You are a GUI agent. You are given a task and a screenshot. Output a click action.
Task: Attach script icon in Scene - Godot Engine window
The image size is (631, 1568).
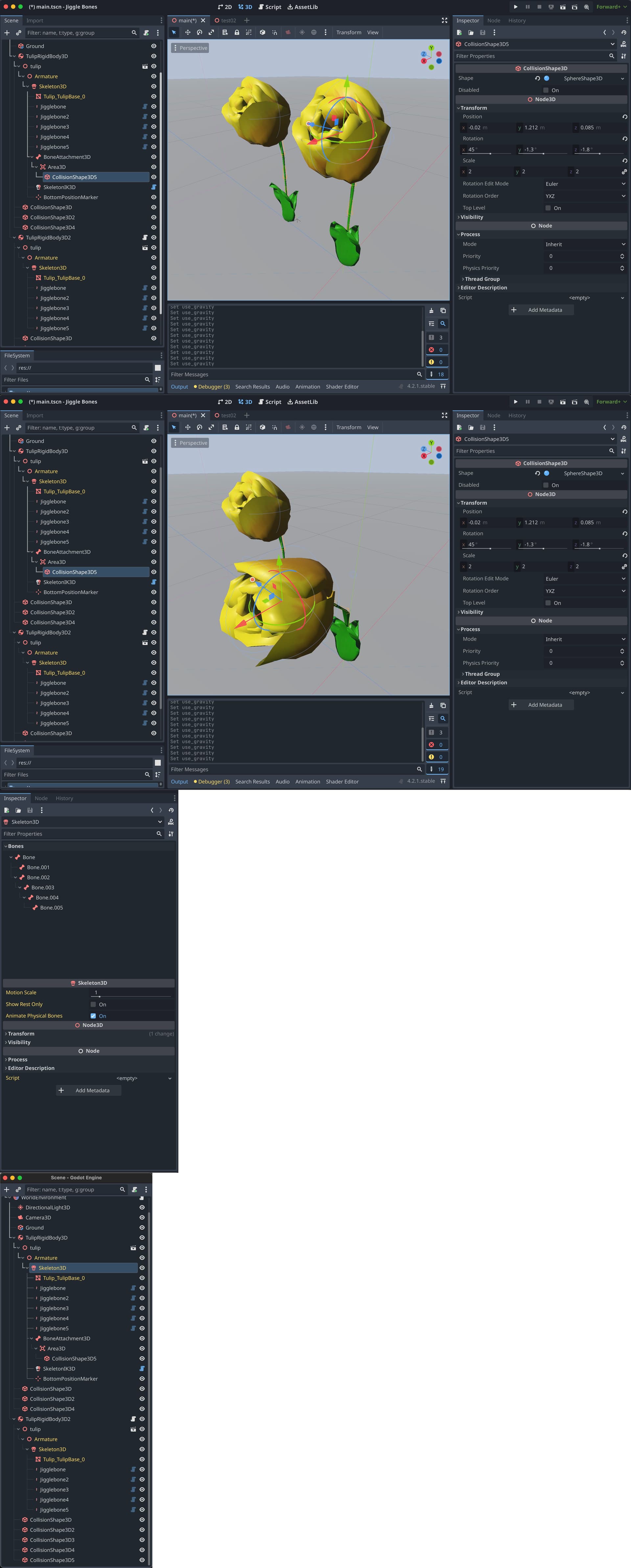[134, 1189]
